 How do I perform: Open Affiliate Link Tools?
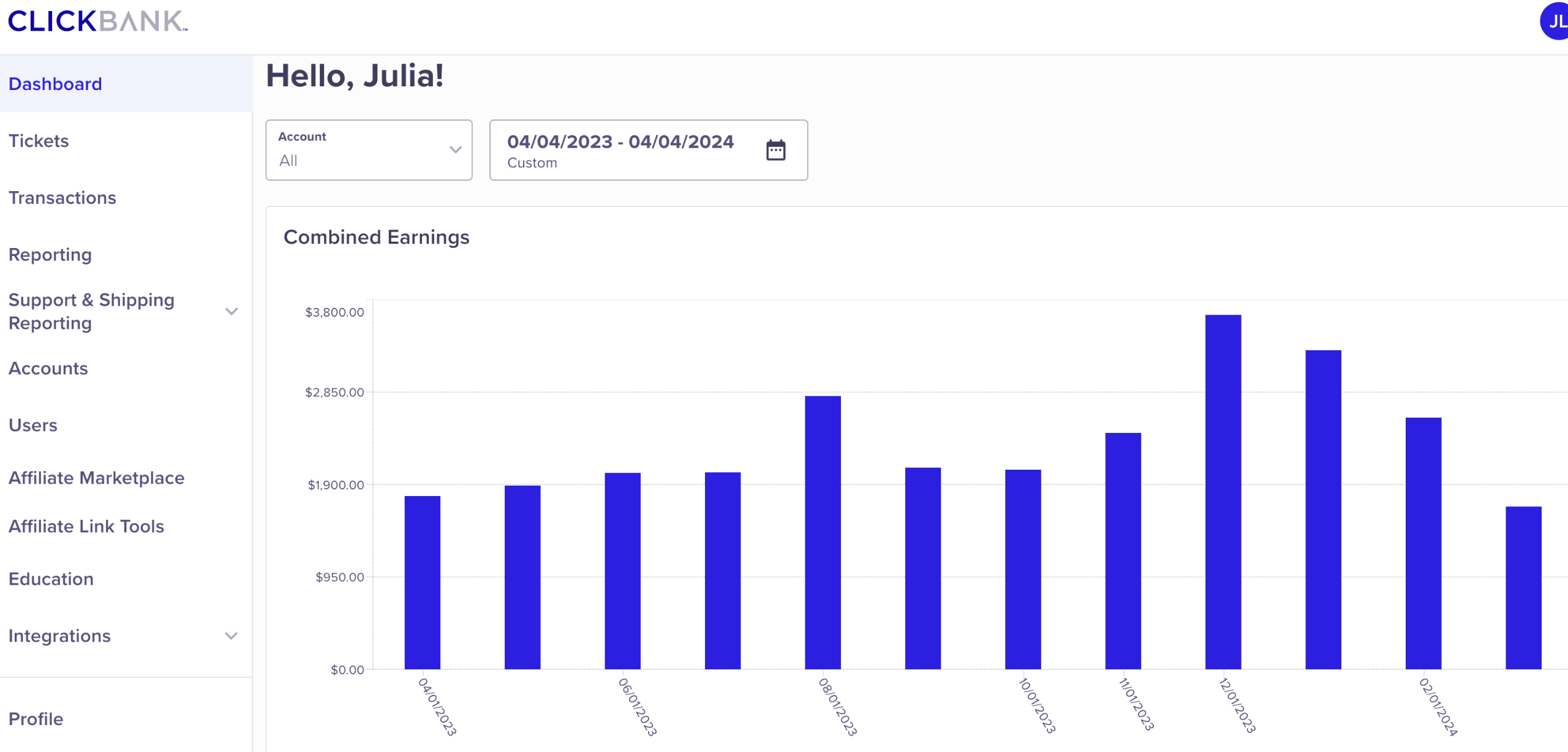coord(86,527)
